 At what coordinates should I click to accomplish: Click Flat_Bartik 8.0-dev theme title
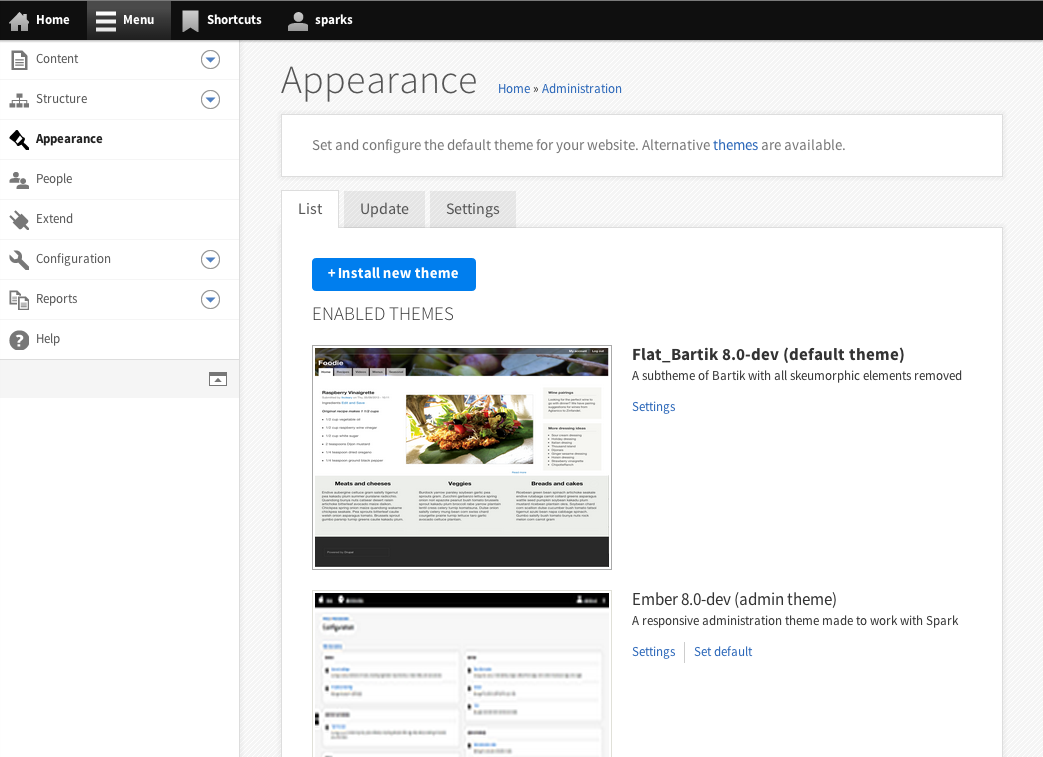(768, 355)
